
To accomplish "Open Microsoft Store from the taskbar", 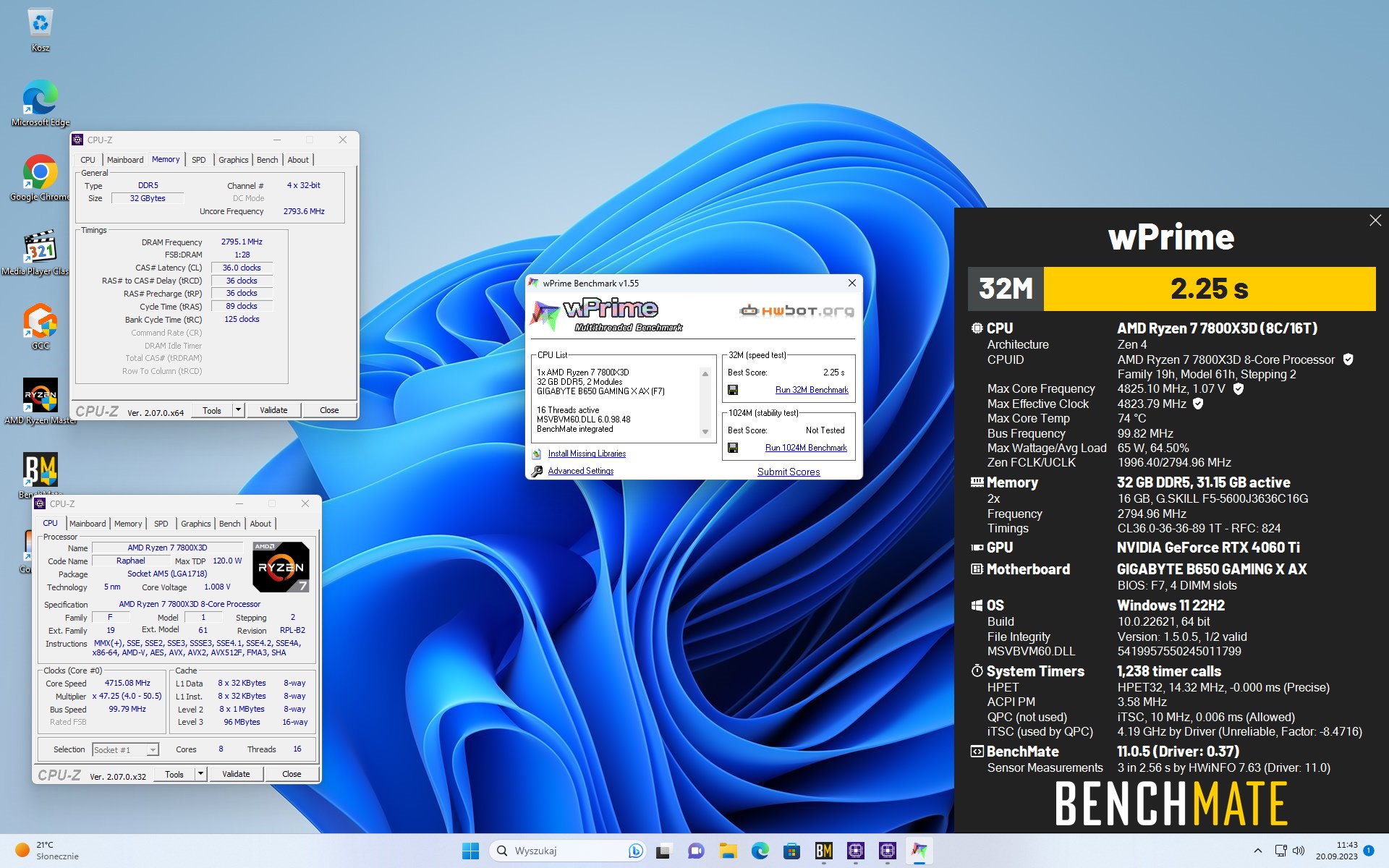I will tap(791, 851).
